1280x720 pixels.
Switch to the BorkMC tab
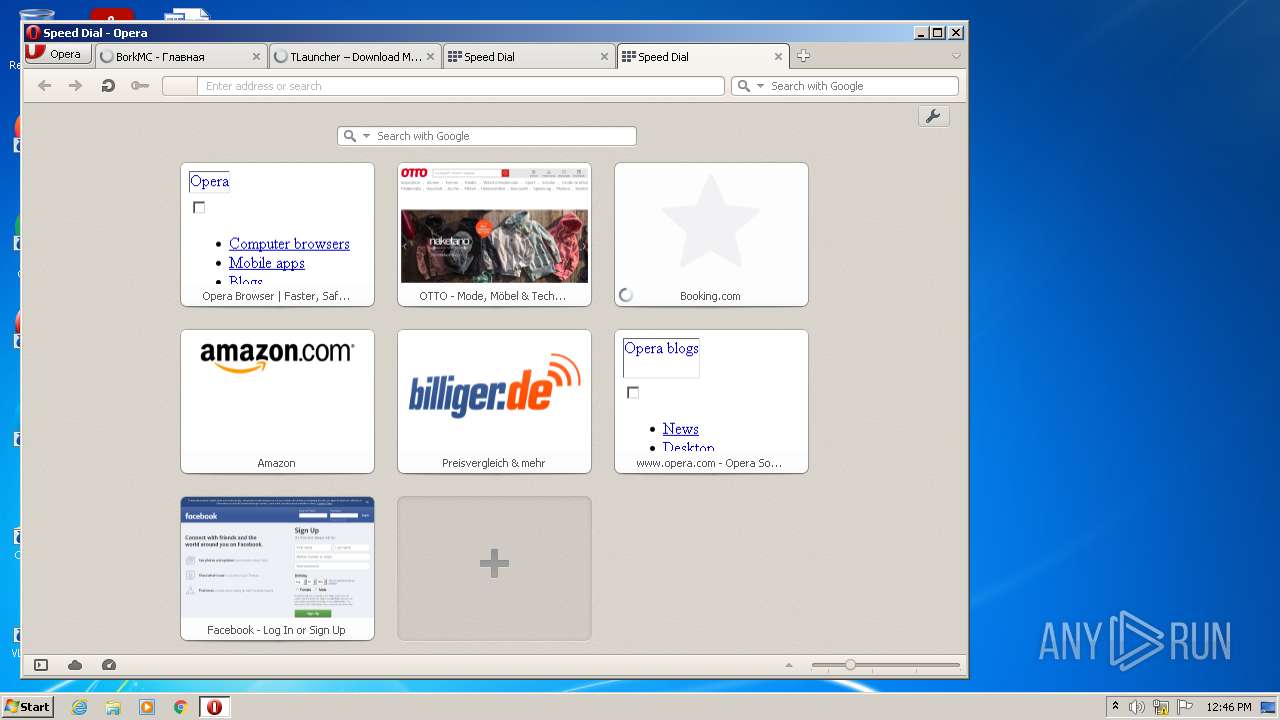click(181, 57)
